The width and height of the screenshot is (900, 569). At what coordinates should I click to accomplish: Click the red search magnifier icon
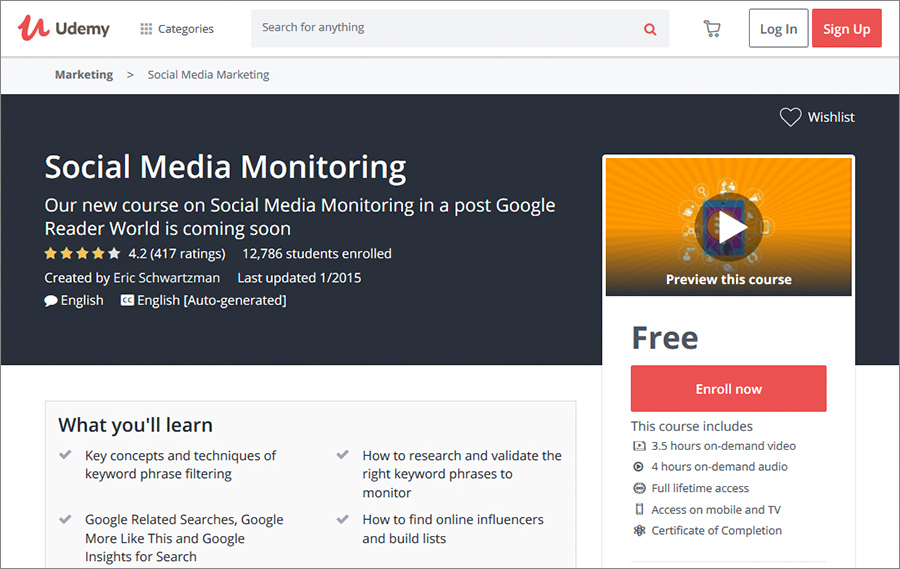(x=650, y=29)
